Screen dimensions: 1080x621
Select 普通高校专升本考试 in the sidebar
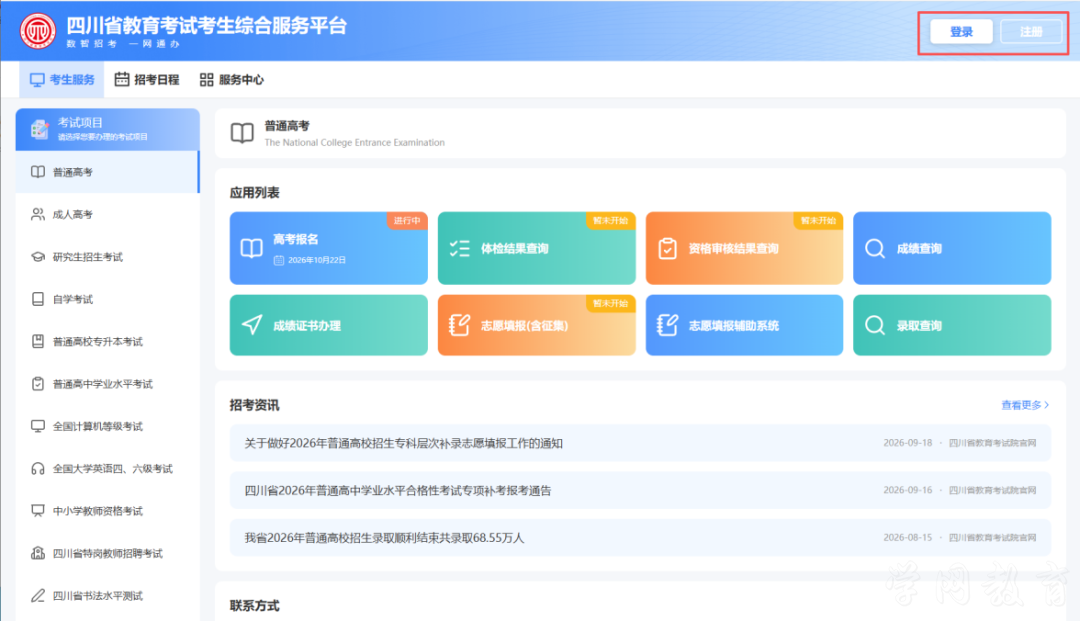point(107,341)
